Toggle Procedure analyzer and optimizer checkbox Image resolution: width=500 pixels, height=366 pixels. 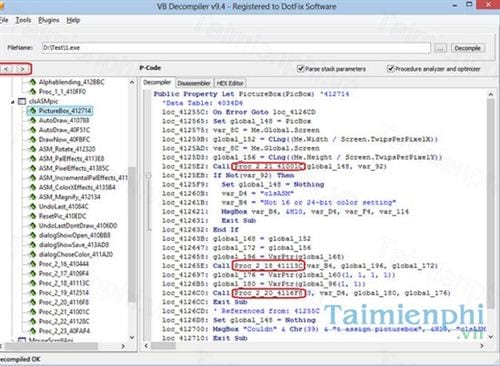pos(390,69)
